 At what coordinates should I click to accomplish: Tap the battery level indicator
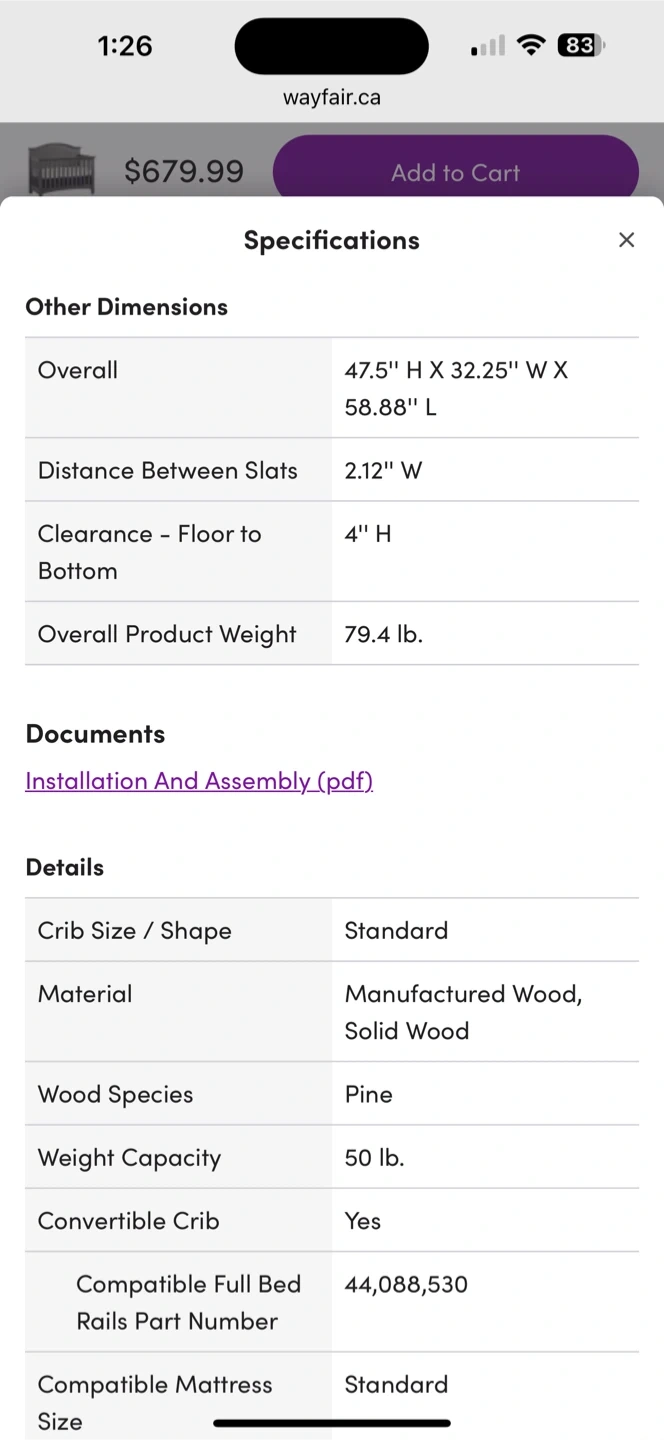pos(581,45)
